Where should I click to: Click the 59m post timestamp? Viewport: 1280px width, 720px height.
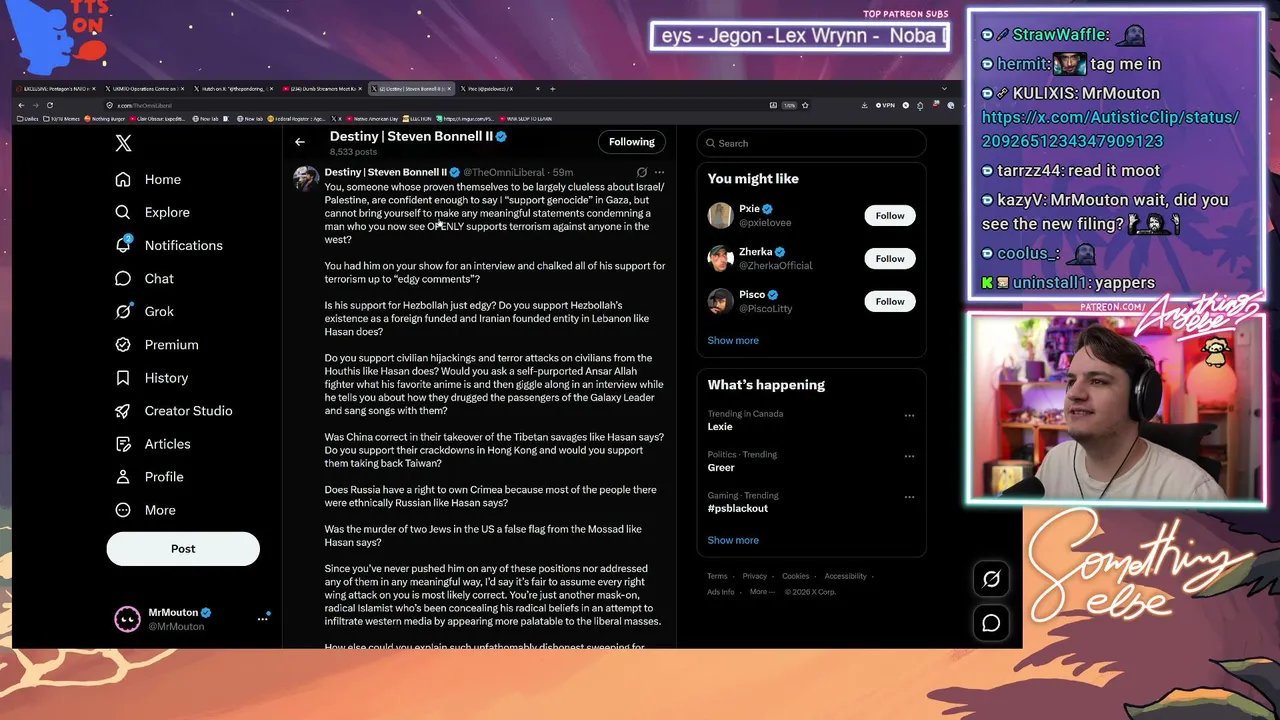(x=563, y=172)
